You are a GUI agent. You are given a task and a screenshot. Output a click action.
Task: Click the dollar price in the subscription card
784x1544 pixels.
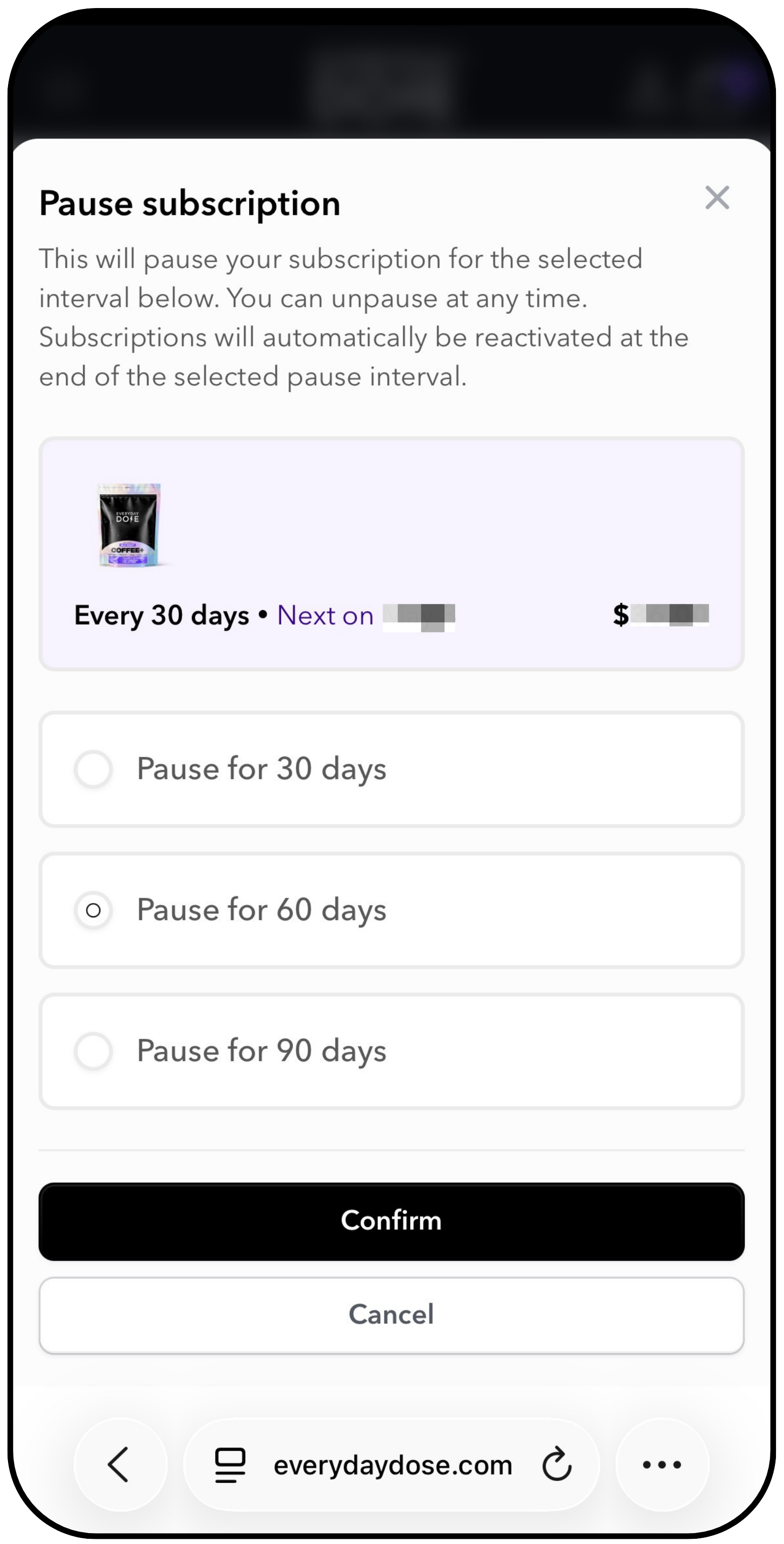pyautogui.click(x=661, y=614)
